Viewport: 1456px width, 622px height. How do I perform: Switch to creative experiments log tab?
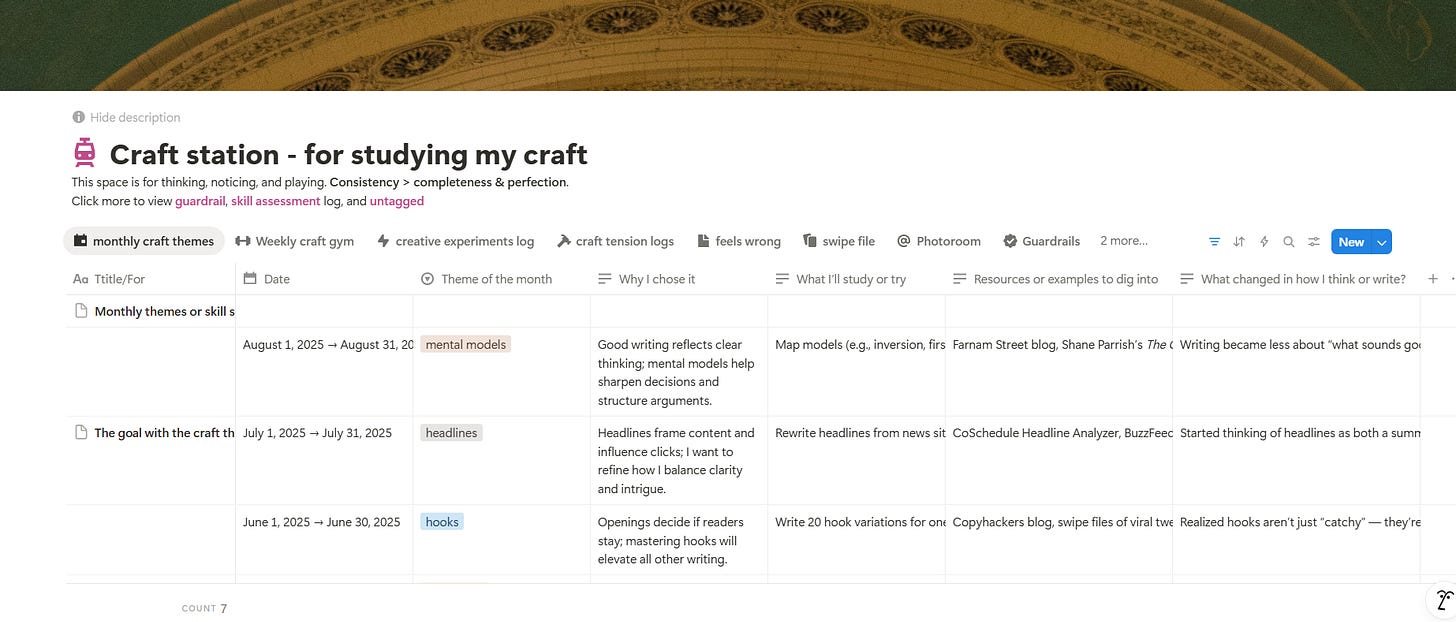click(x=455, y=241)
